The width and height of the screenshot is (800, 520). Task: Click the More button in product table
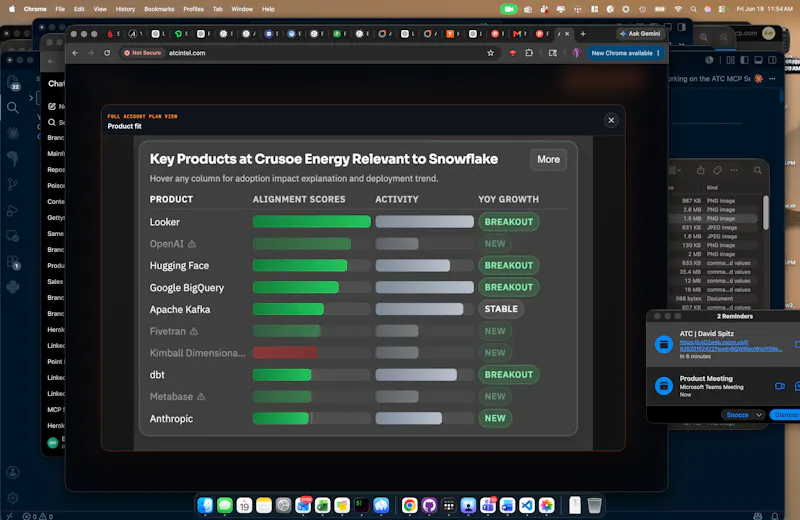[x=548, y=159]
